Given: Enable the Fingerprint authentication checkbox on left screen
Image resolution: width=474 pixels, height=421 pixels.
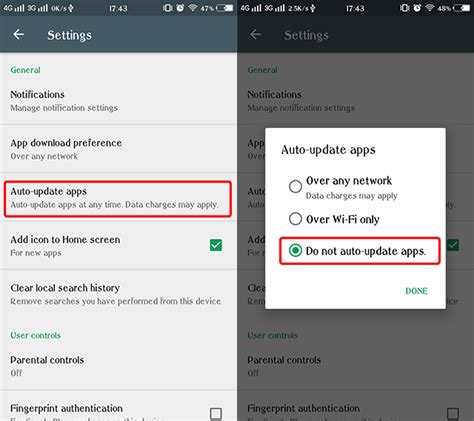Looking at the screenshot, I should point(216,414).
